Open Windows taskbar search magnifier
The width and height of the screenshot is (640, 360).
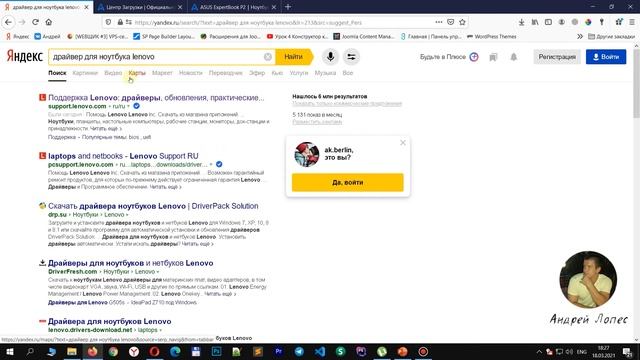tap(30, 351)
